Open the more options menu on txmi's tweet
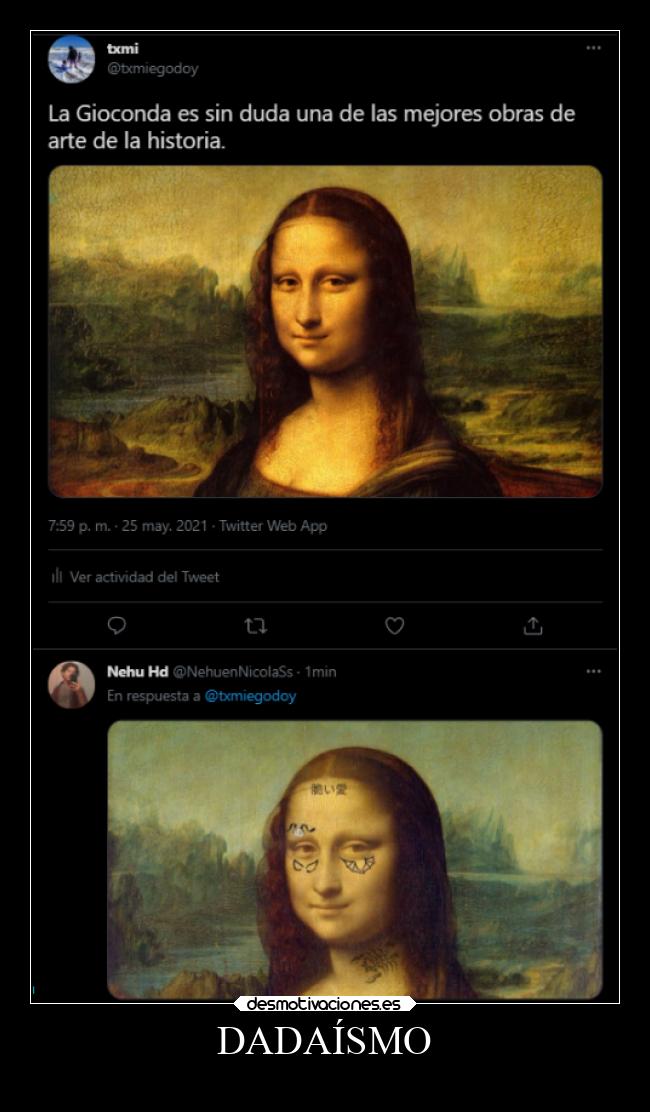This screenshot has height=1112, width=650. (x=593, y=48)
